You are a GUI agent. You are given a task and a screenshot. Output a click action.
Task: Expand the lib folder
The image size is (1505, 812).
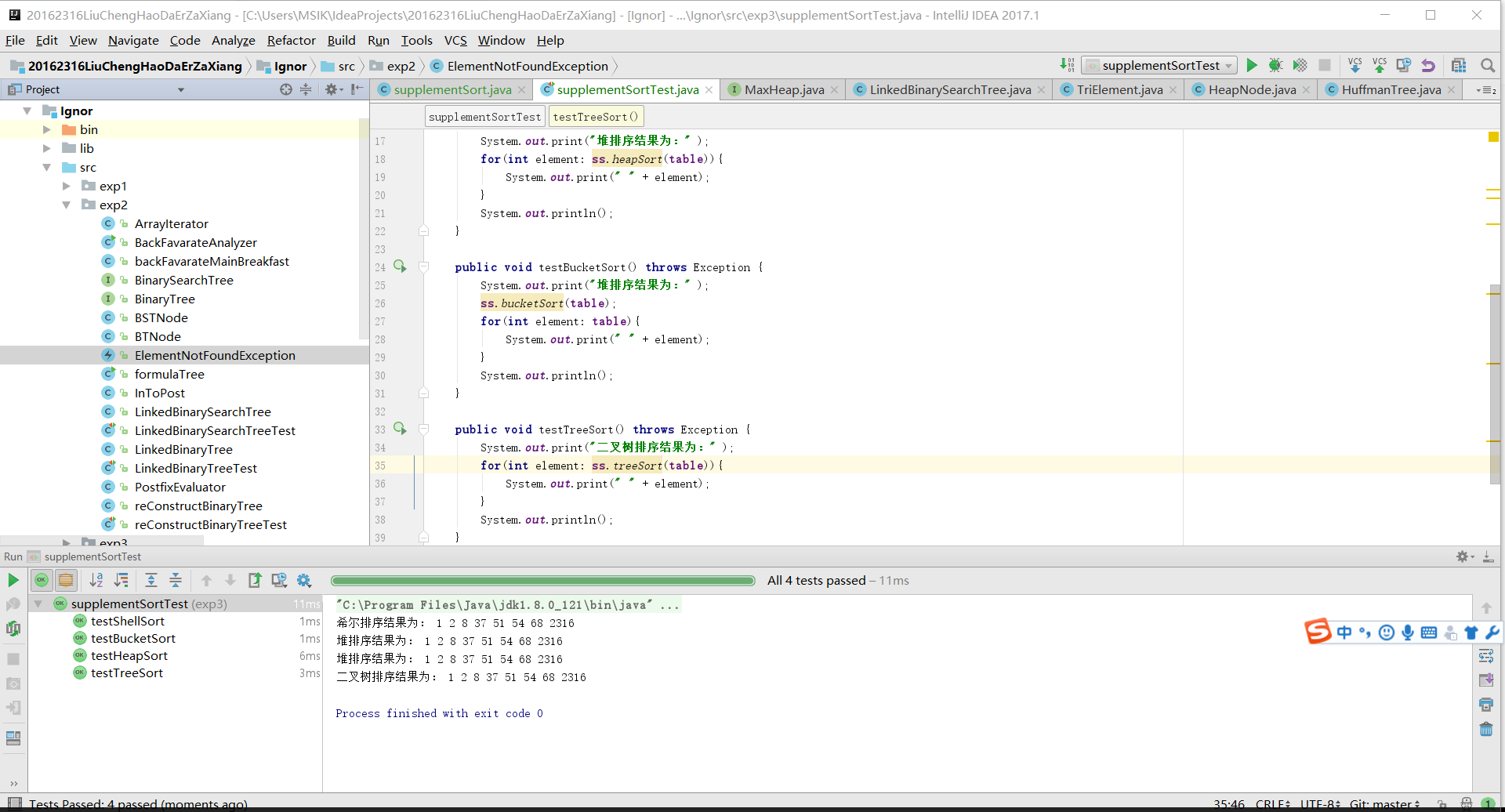47,148
